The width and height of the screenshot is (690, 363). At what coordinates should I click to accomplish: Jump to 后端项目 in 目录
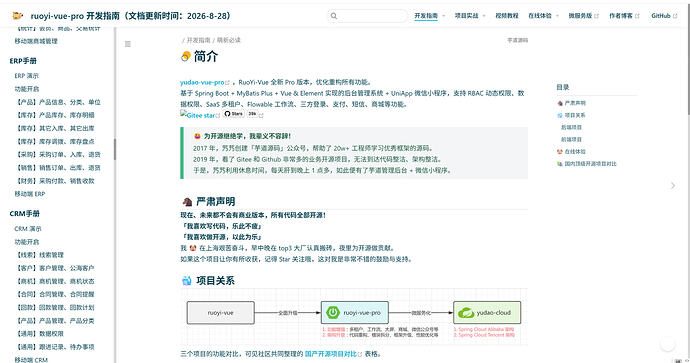click(571, 127)
